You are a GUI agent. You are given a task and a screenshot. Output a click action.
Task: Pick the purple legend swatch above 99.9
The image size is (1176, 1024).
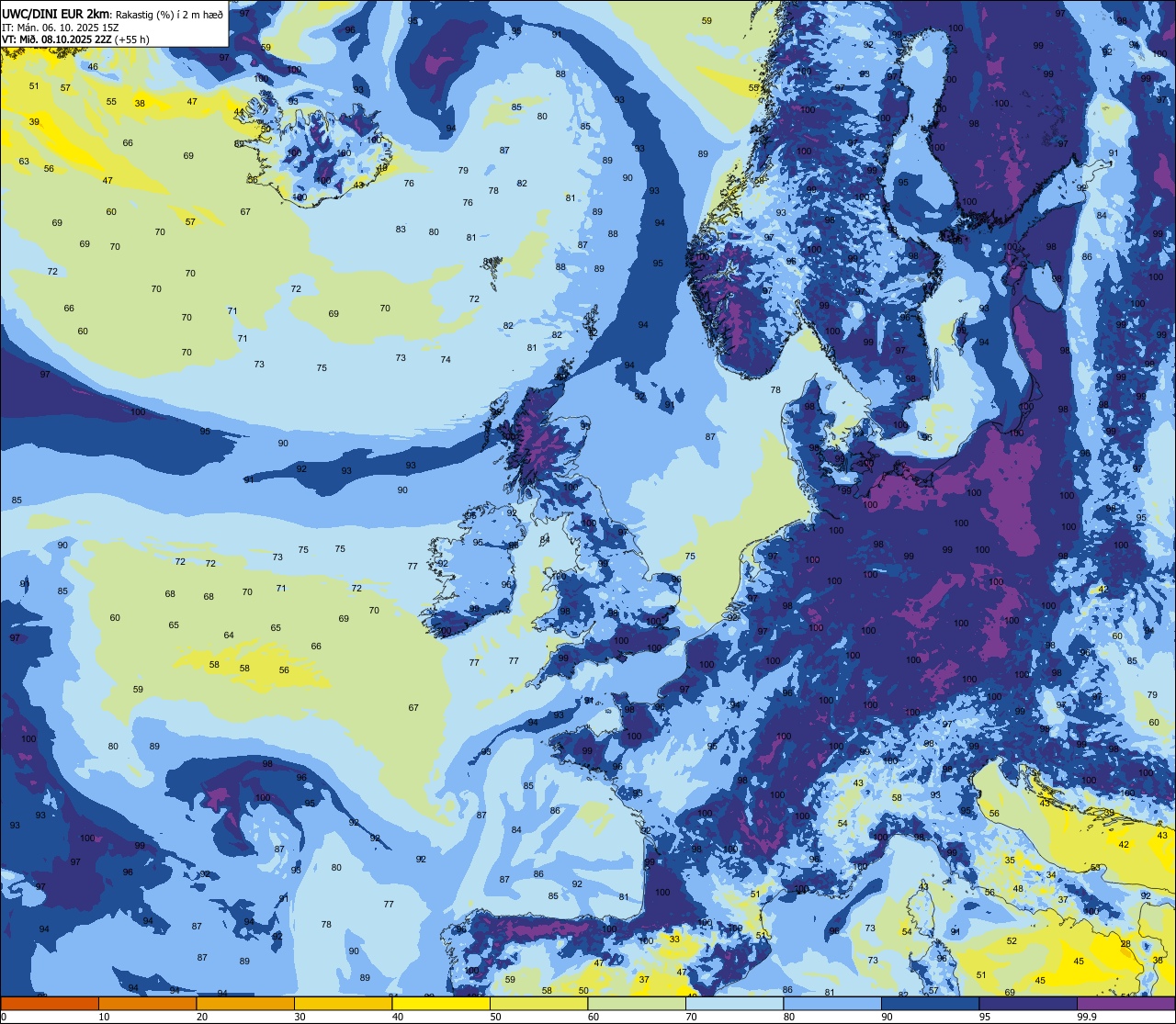[1125, 1003]
